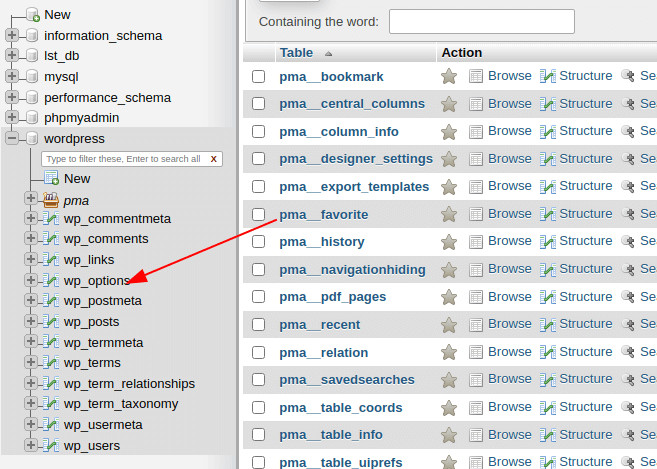Click the Browse icon for pma__export_templates

476,187
